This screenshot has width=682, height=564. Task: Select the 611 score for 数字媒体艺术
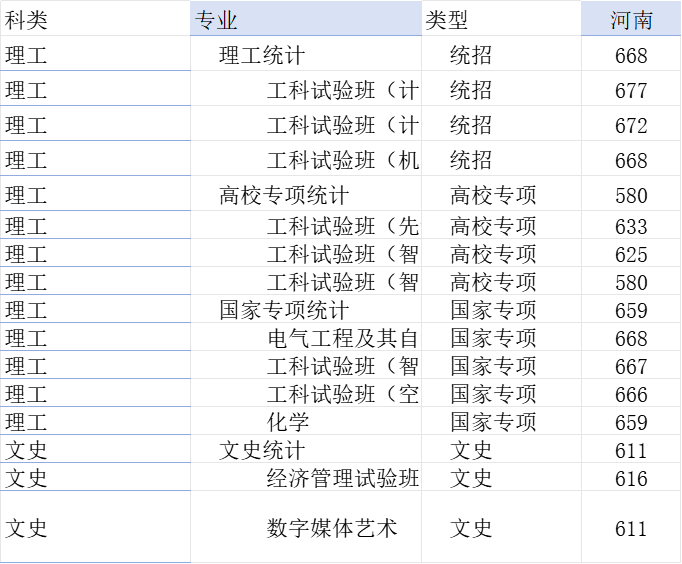pyautogui.click(x=631, y=528)
